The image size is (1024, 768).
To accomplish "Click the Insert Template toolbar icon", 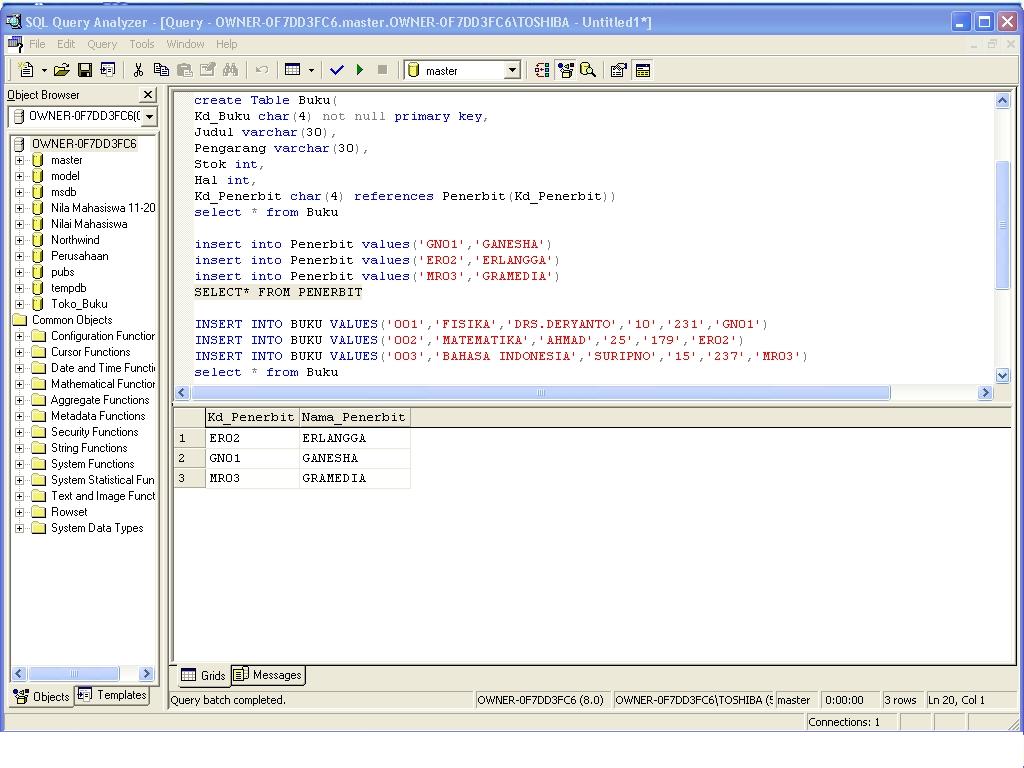I will click(x=108, y=70).
